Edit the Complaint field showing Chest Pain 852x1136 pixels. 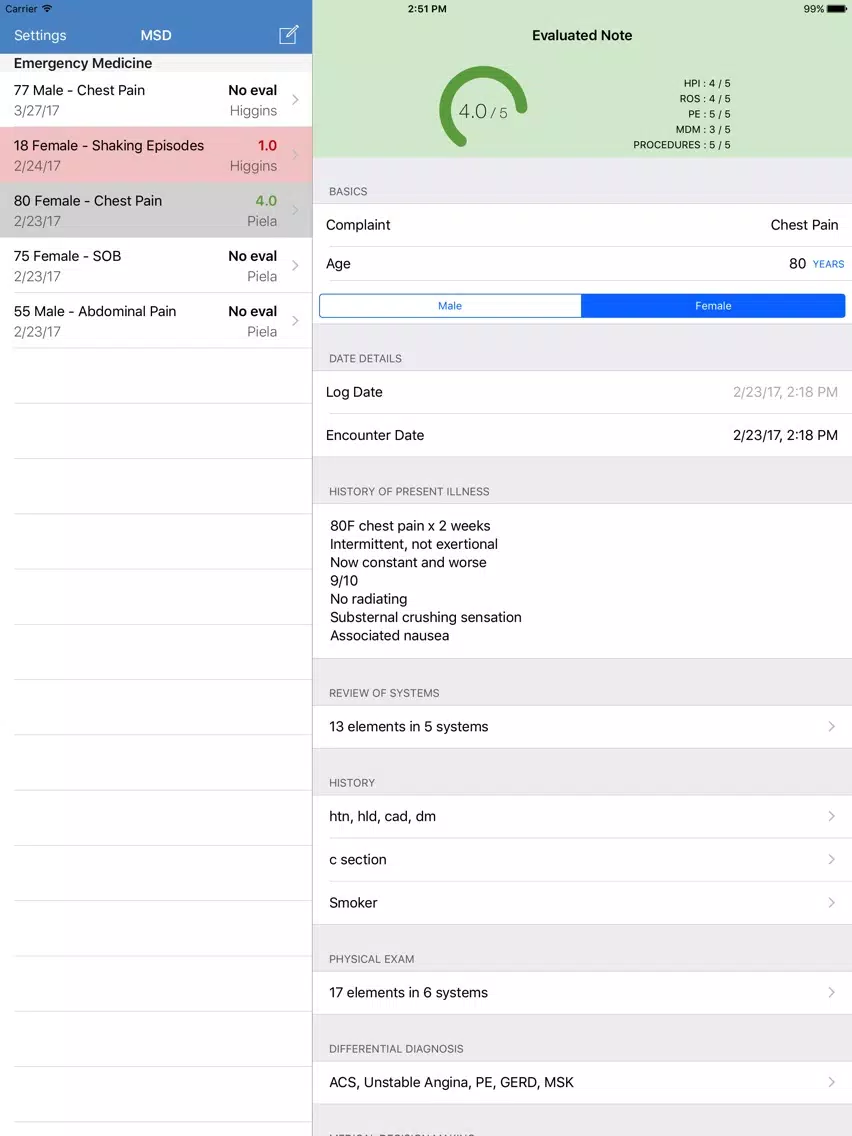pyautogui.click(x=582, y=225)
